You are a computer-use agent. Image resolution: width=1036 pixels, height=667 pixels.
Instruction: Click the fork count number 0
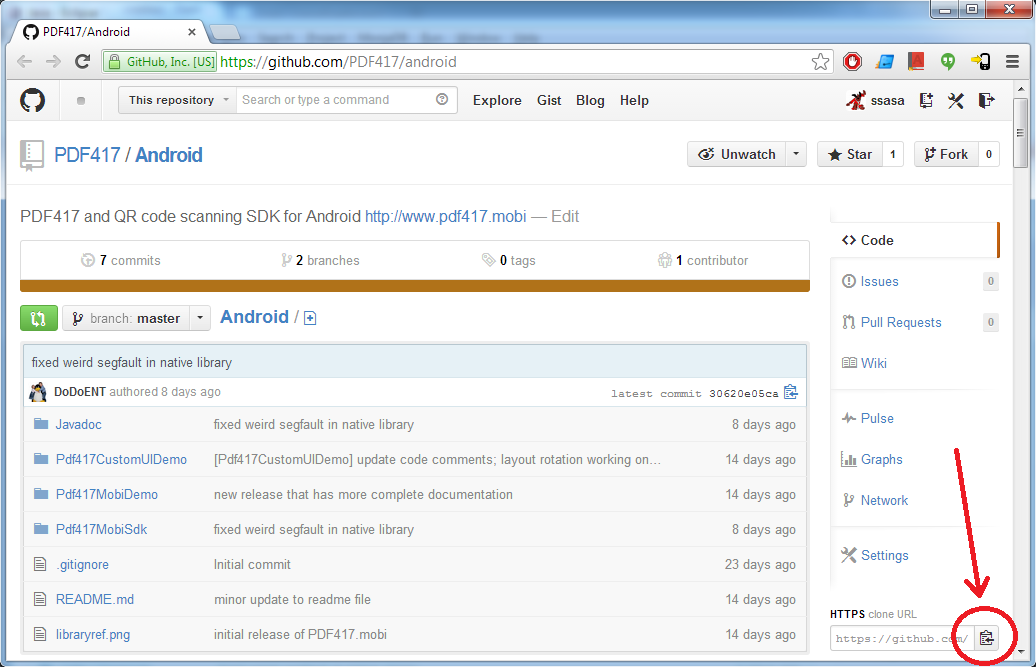tap(988, 154)
